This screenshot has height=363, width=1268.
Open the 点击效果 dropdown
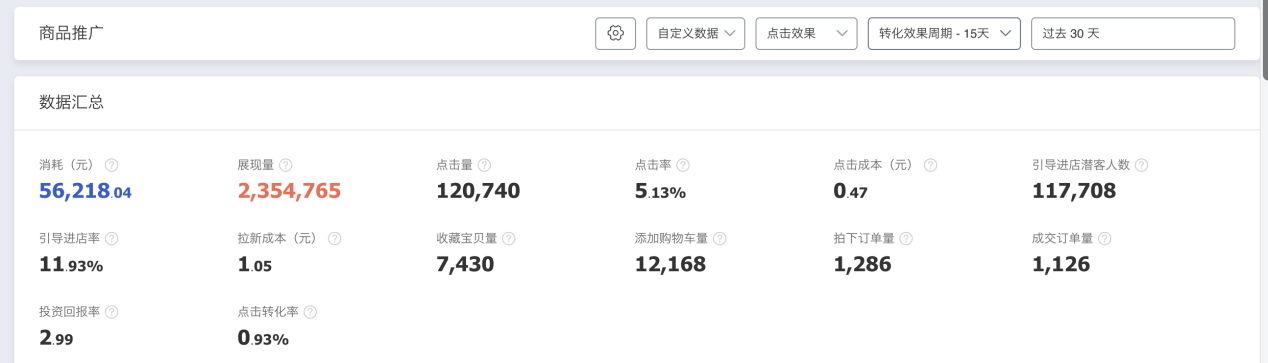806,33
